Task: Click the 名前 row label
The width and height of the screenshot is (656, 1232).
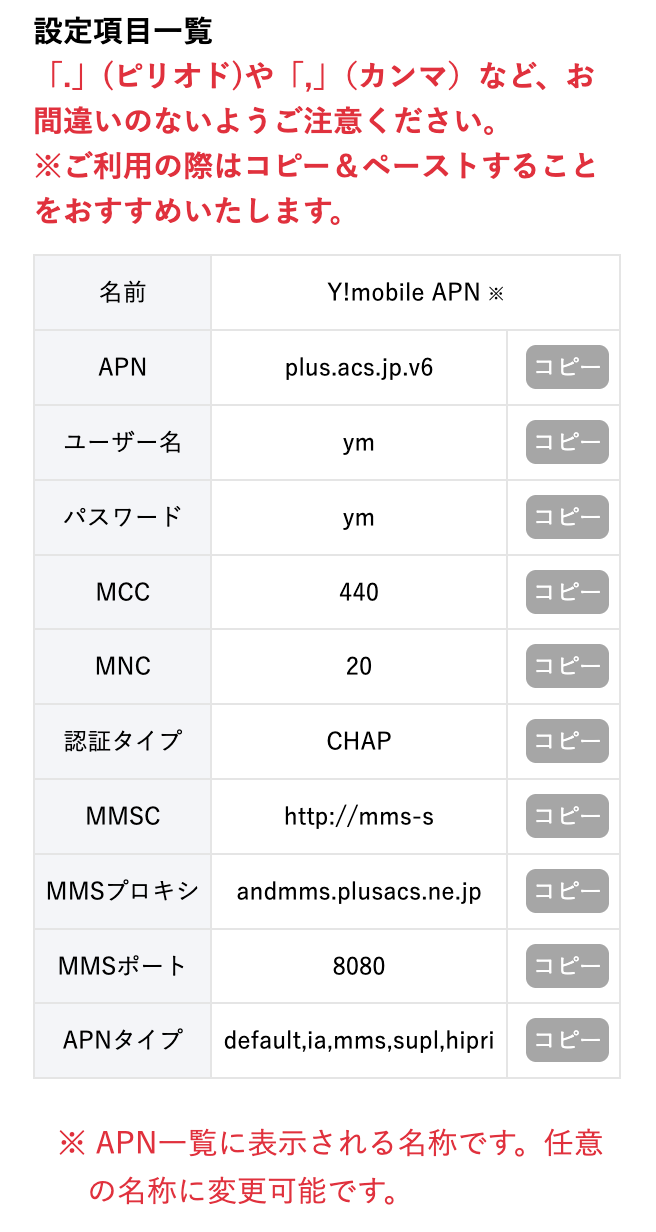Action: coord(123,293)
